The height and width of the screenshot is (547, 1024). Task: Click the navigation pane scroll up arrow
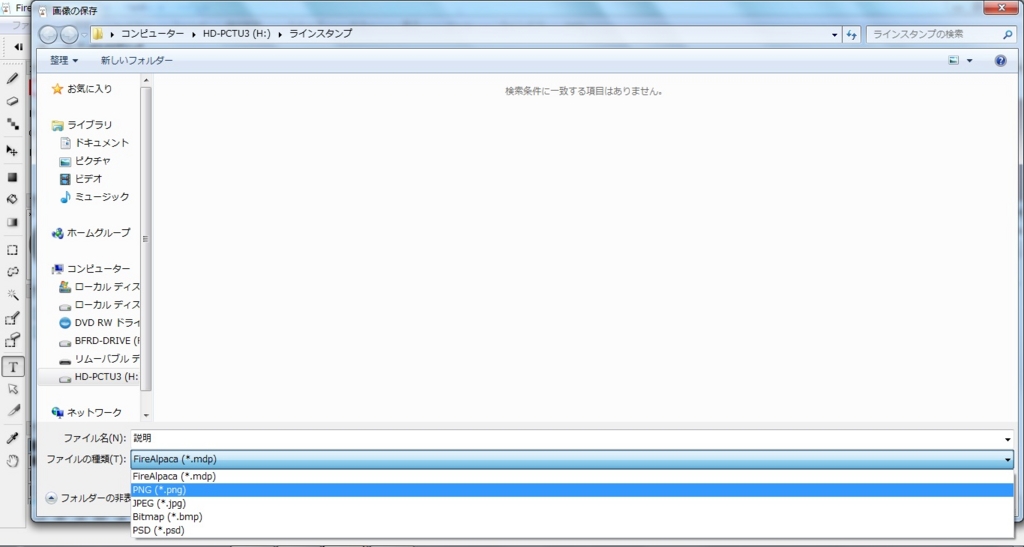tap(146, 80)
